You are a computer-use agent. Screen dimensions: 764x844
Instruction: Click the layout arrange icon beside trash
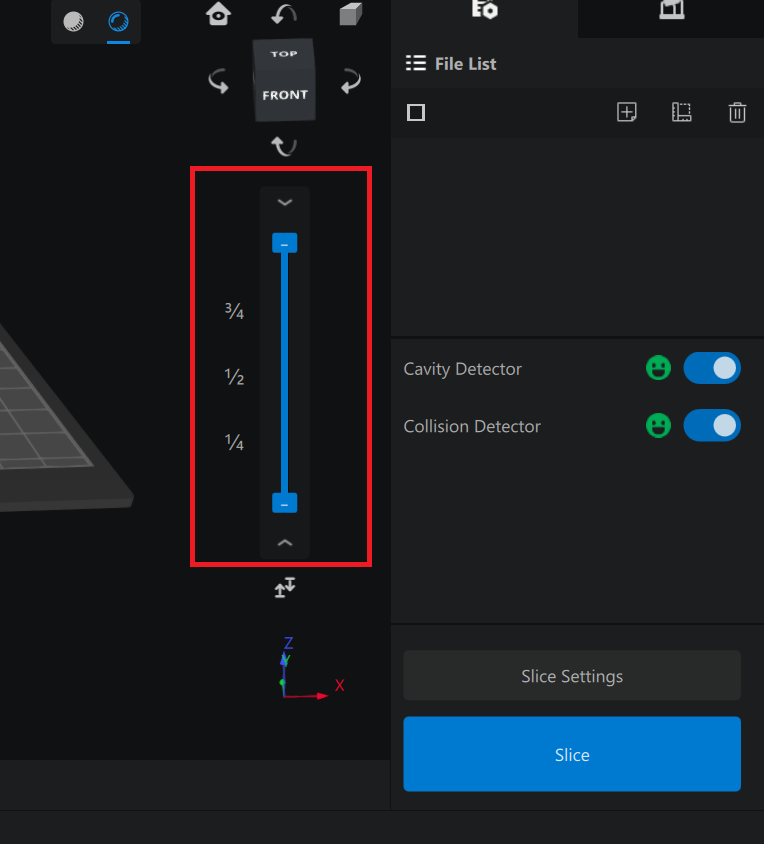pos(682,112)
